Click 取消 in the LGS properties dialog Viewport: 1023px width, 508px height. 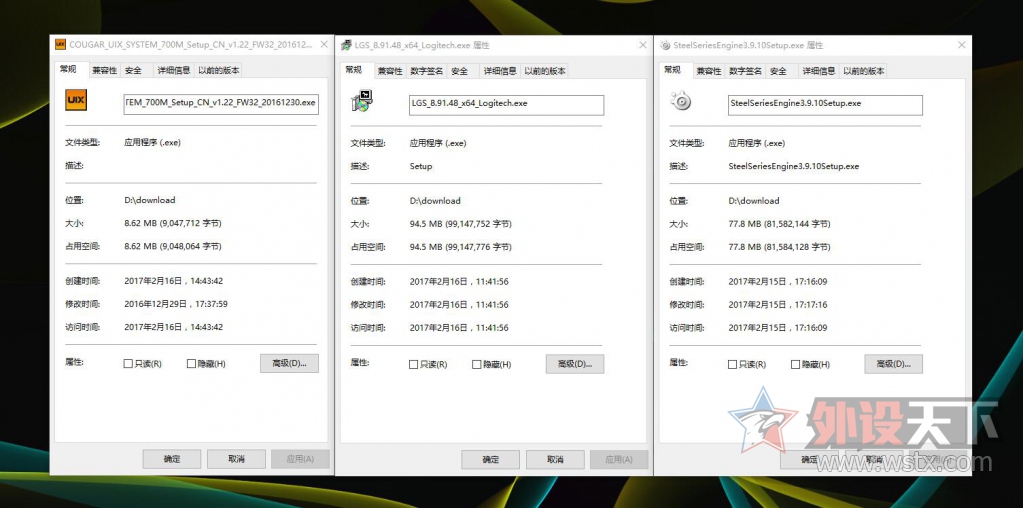tap(551, 459)
